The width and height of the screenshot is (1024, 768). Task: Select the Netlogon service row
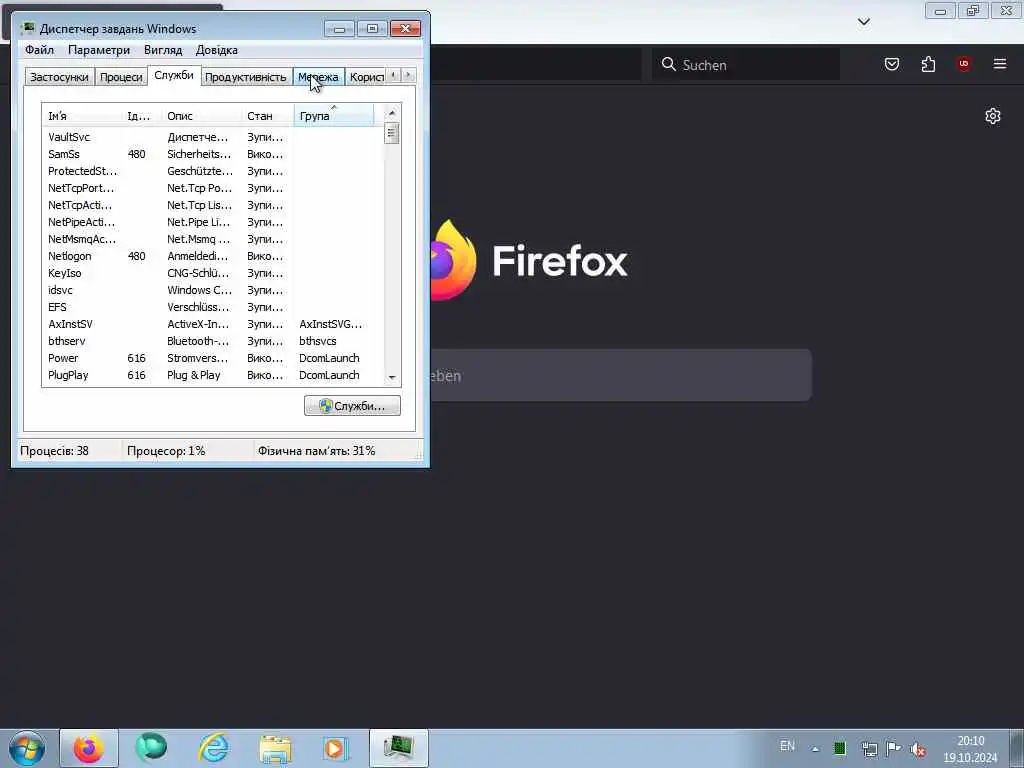pos(213,256)
